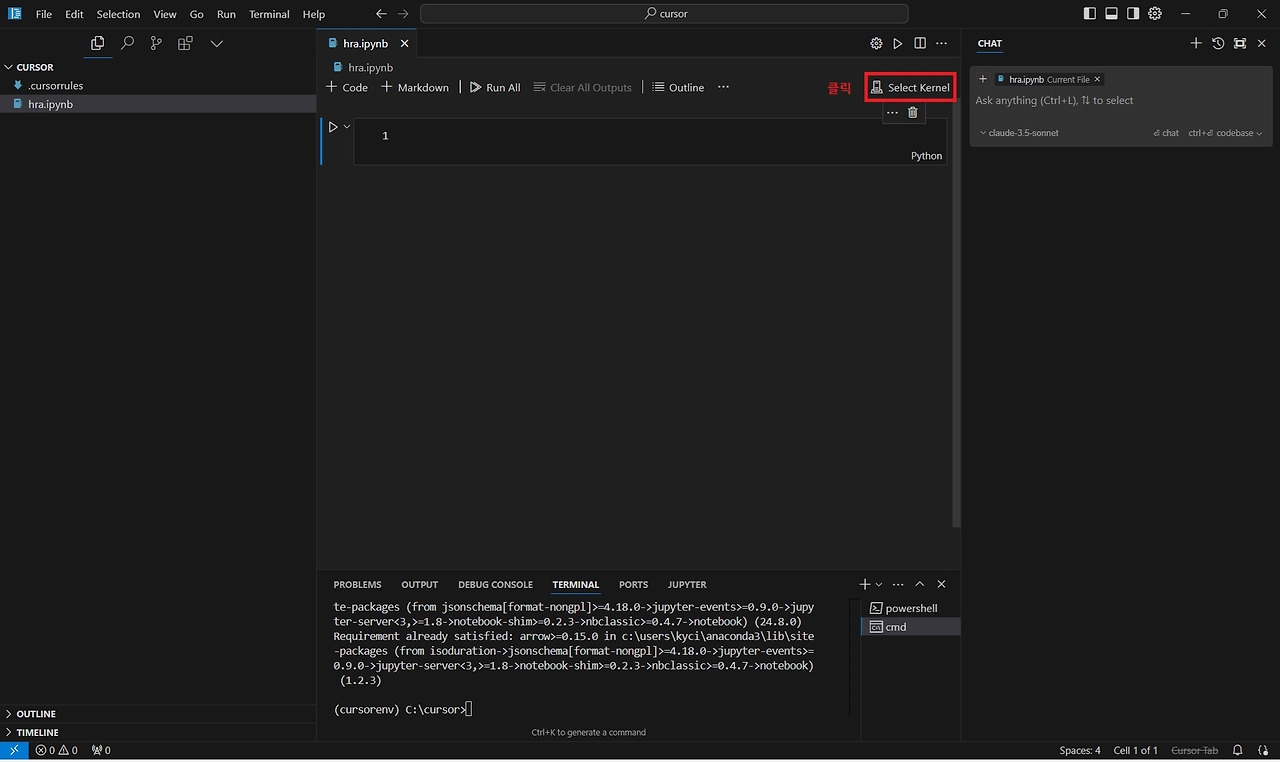This screenshot has width=1280, height=762.
Task: Add context with the chat plus icon
Action: click(x=983, y=79)
